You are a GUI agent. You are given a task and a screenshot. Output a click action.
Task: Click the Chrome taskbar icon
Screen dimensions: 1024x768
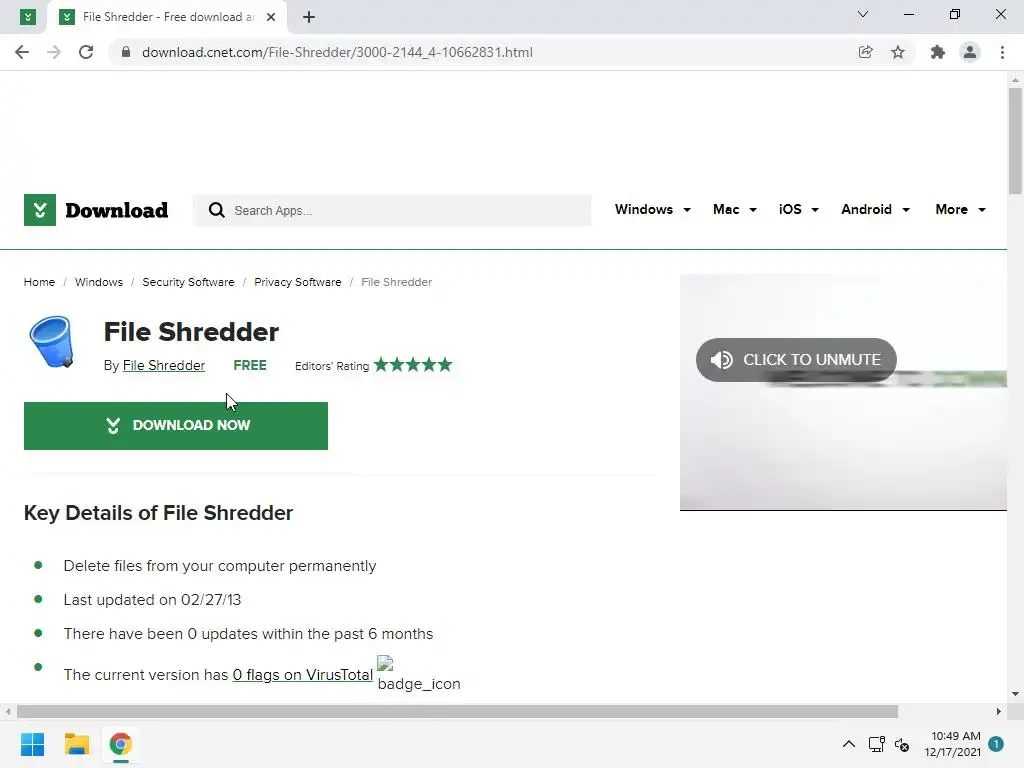121,744
